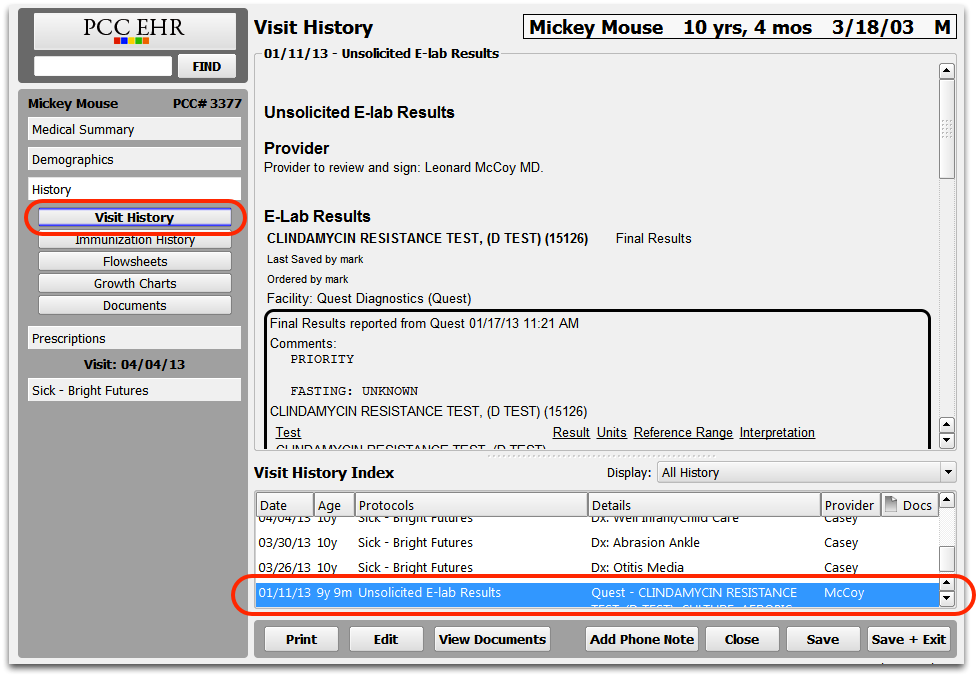Click the visit index scrollbar thumb
Viewport: 977px width, 677px height.
coord(946,558)
